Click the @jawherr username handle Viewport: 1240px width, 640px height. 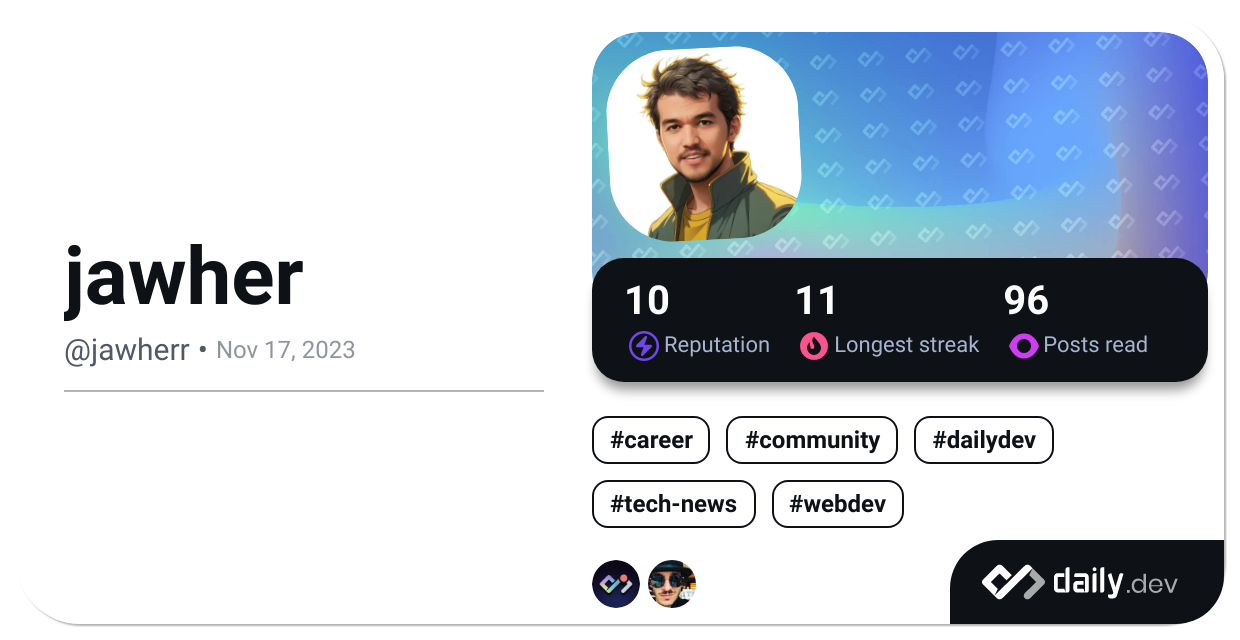[x=127, y=350]
